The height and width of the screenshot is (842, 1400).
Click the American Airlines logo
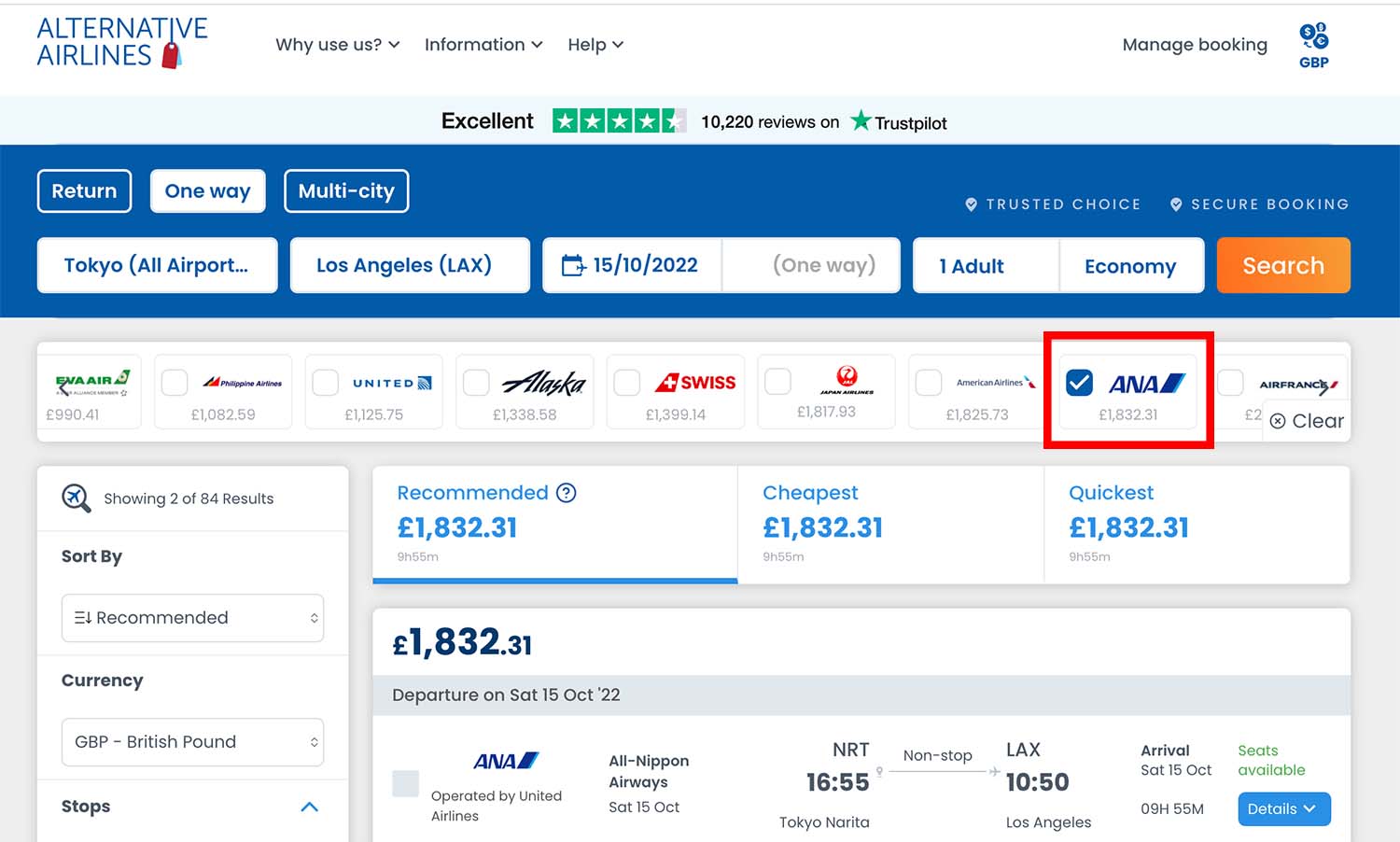click(996, 382)
